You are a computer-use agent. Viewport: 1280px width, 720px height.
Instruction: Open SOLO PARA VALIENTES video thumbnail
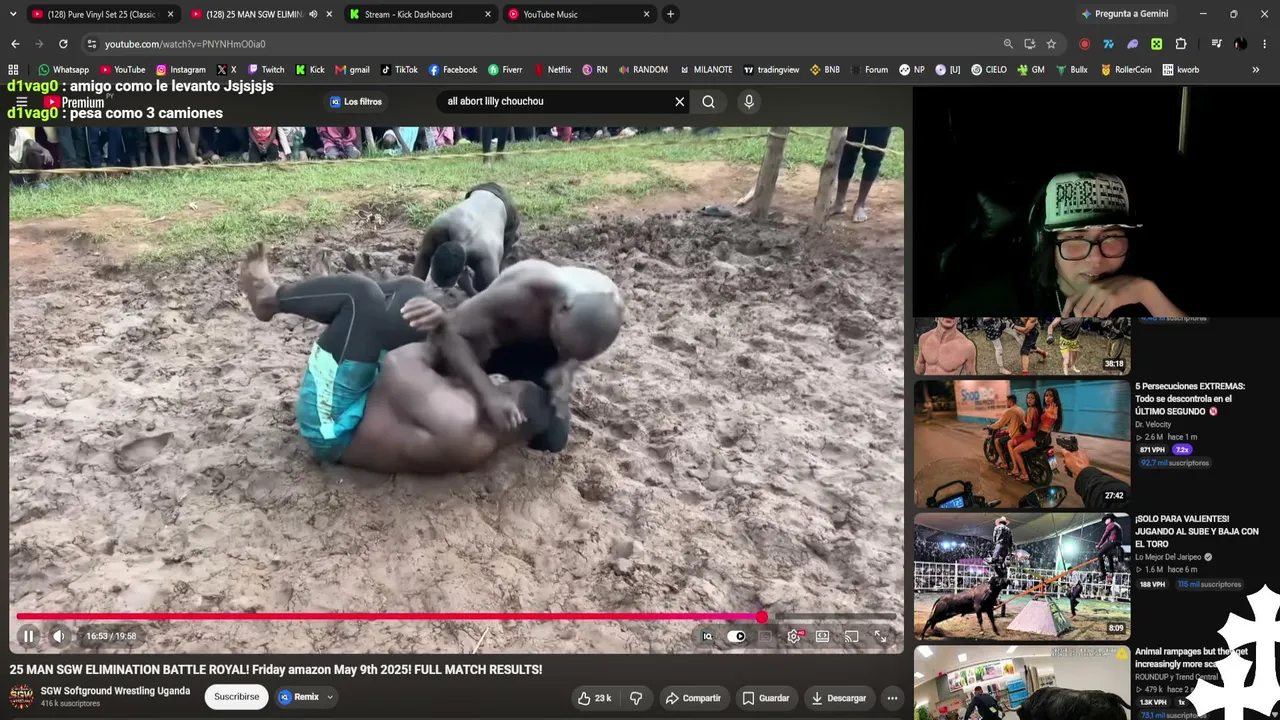point(1021,576)
